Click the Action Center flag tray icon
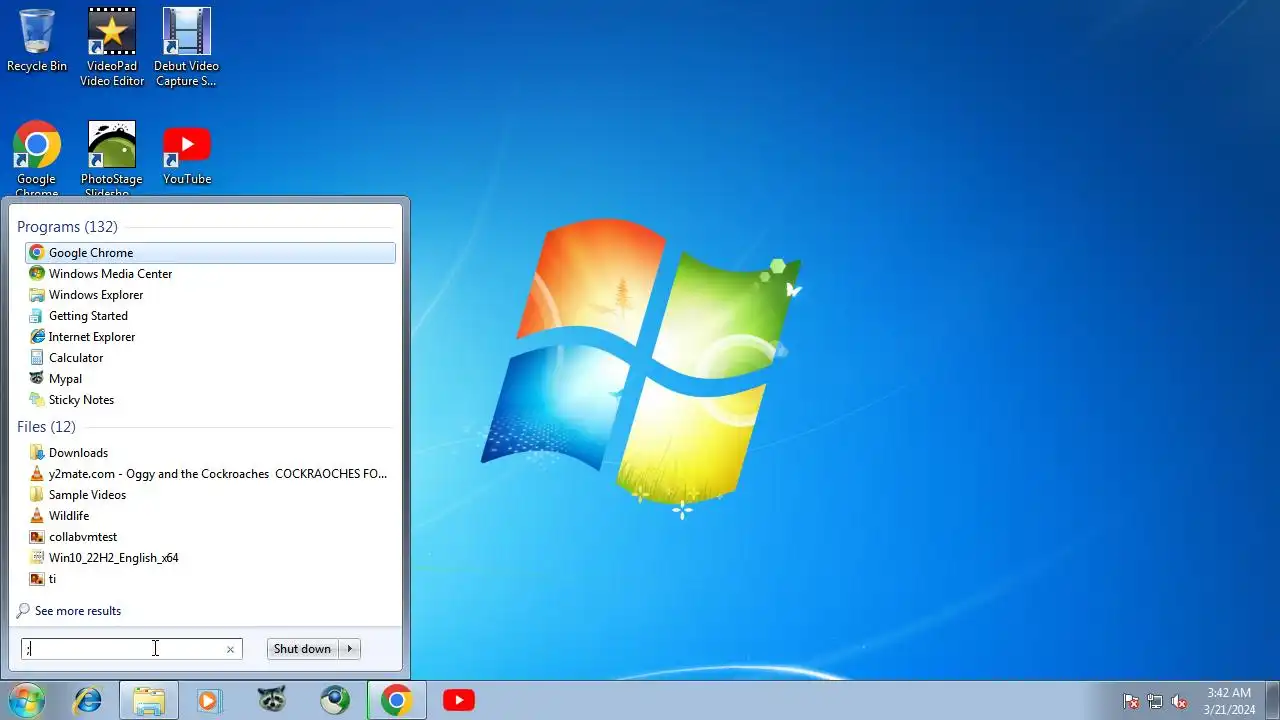This screenshot has width=1280, height=720. [x=1131, y=701]
